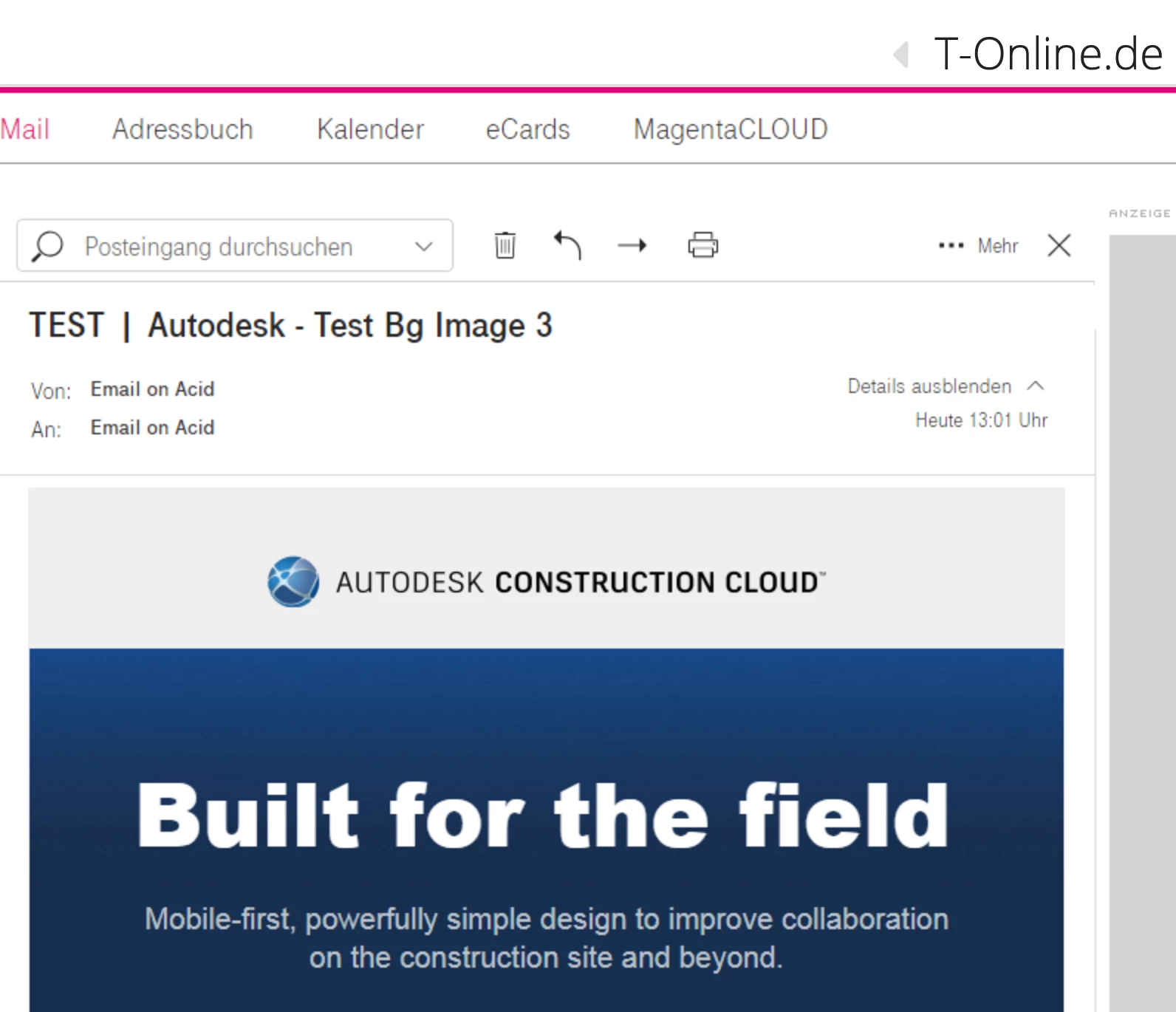Expand the search options dropdown chevron

click(x=423, y=246)
